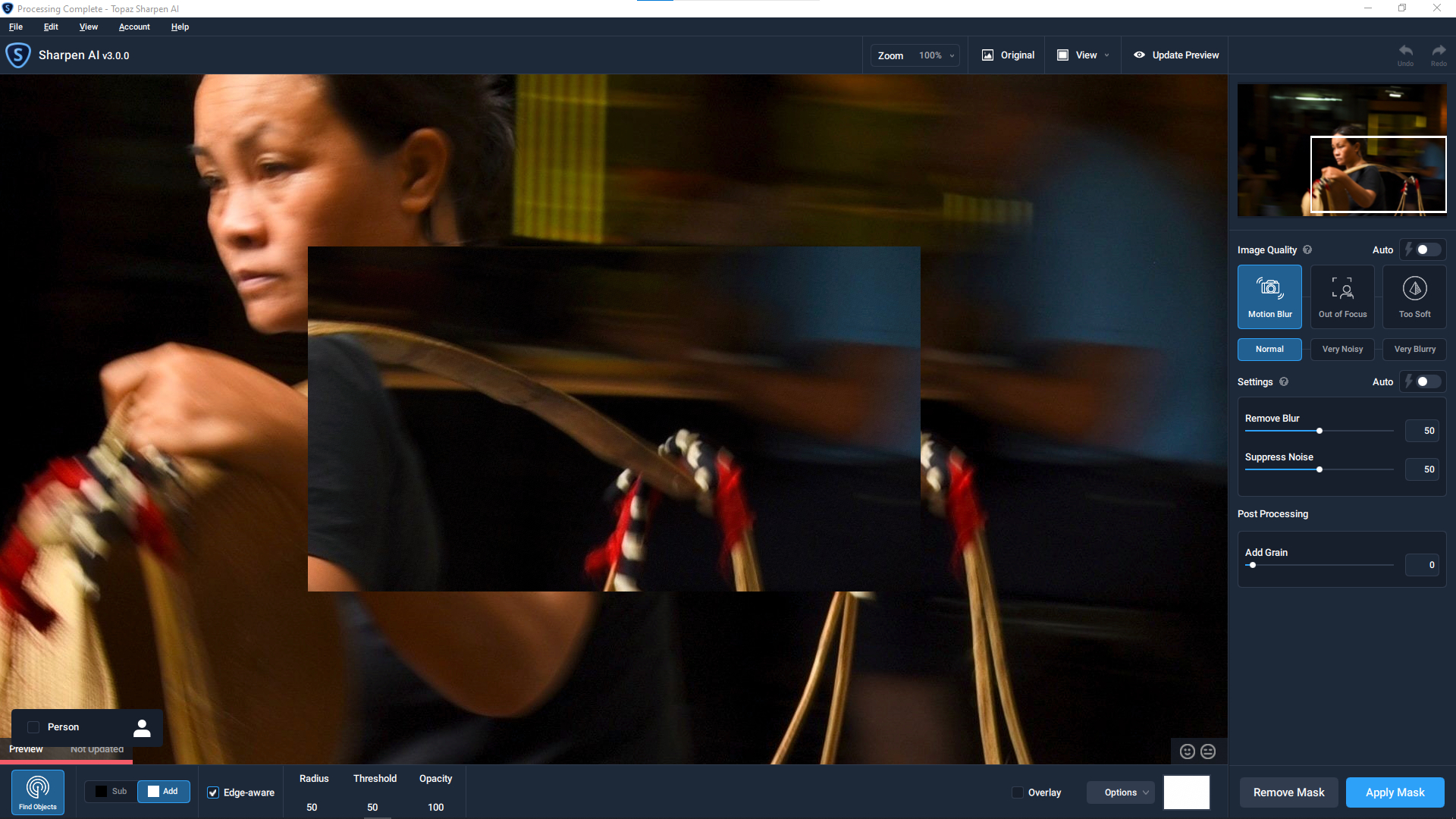Open the File menu
Screen dimensions: 1456x819
tap(16, 27)
